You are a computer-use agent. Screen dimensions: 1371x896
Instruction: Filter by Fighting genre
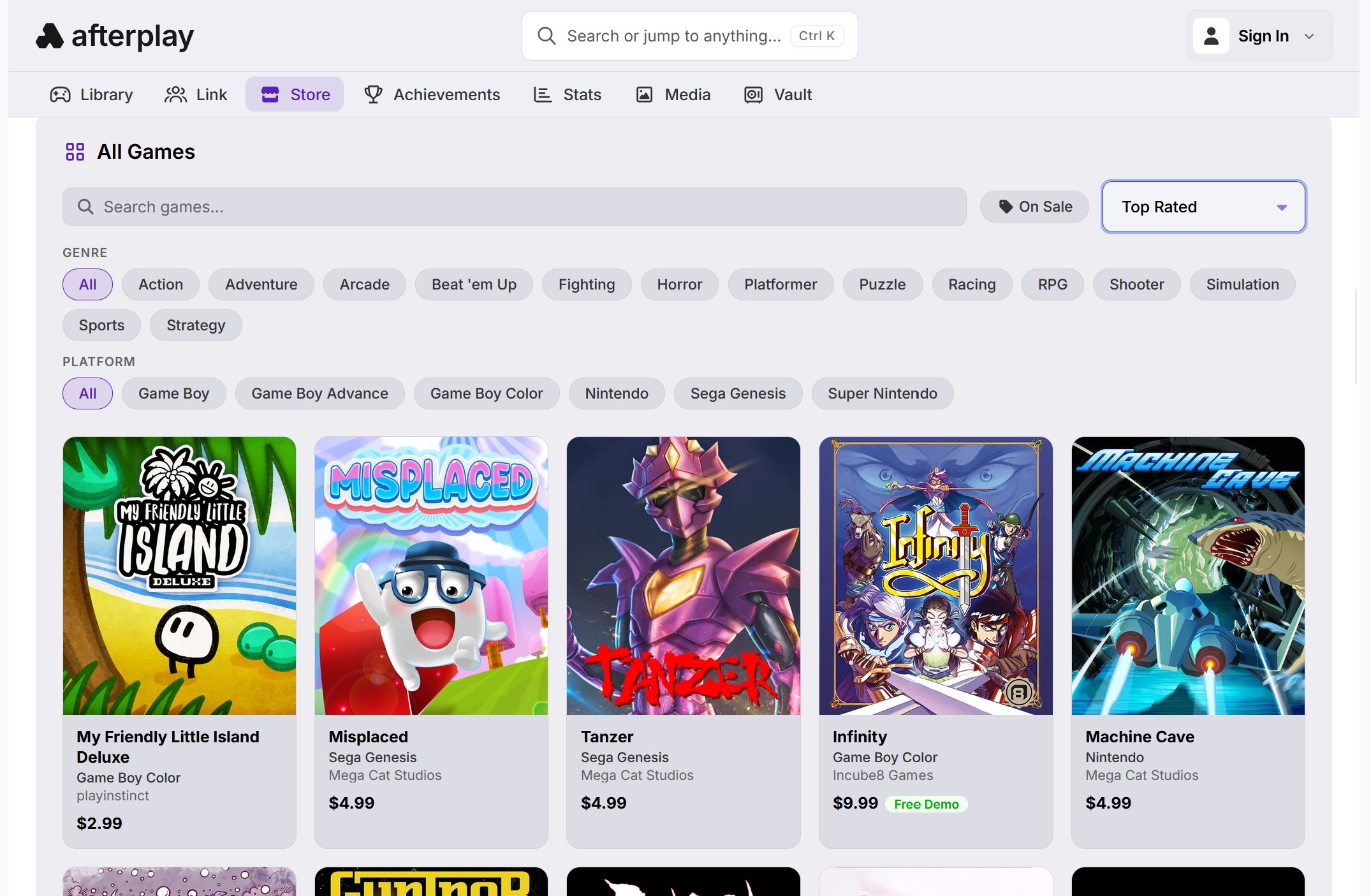coord(587,284)
